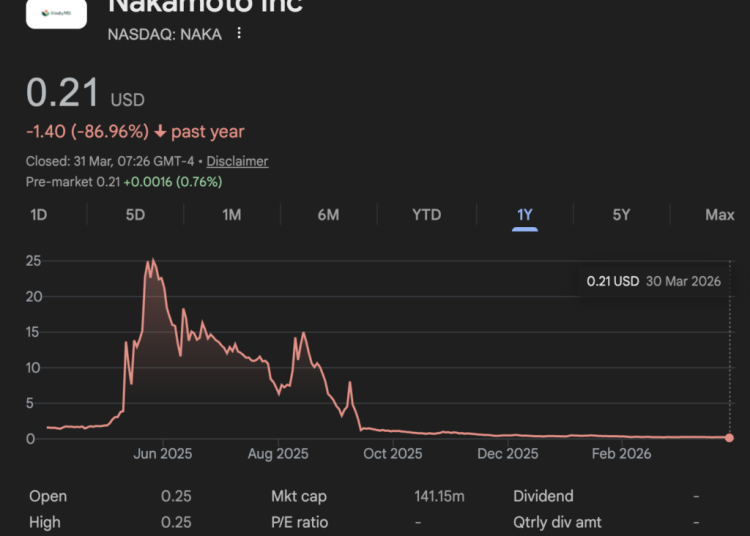Click the NASDAQ: NAKA ticker text

point(164,34)
